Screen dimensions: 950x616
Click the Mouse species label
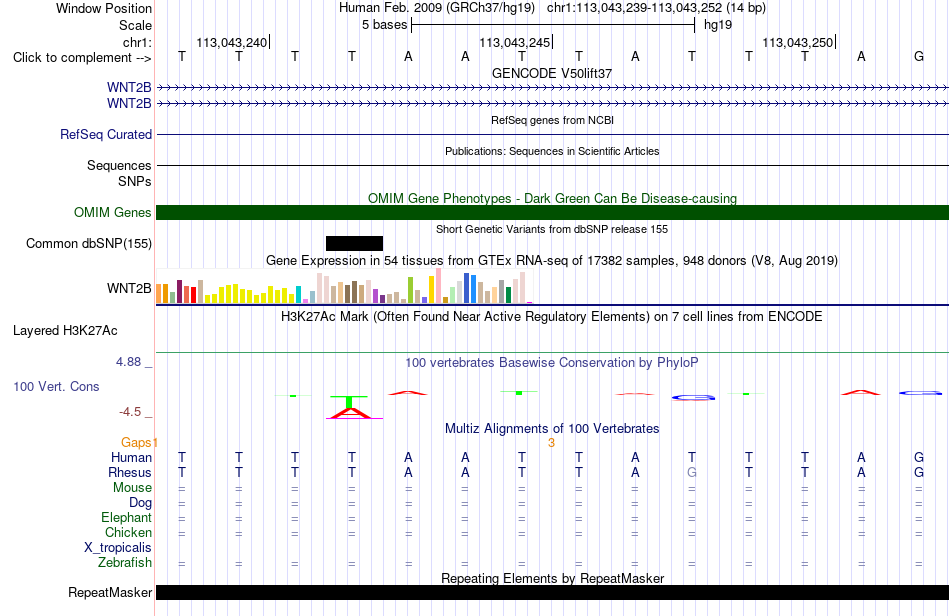[x=133, y=488]
